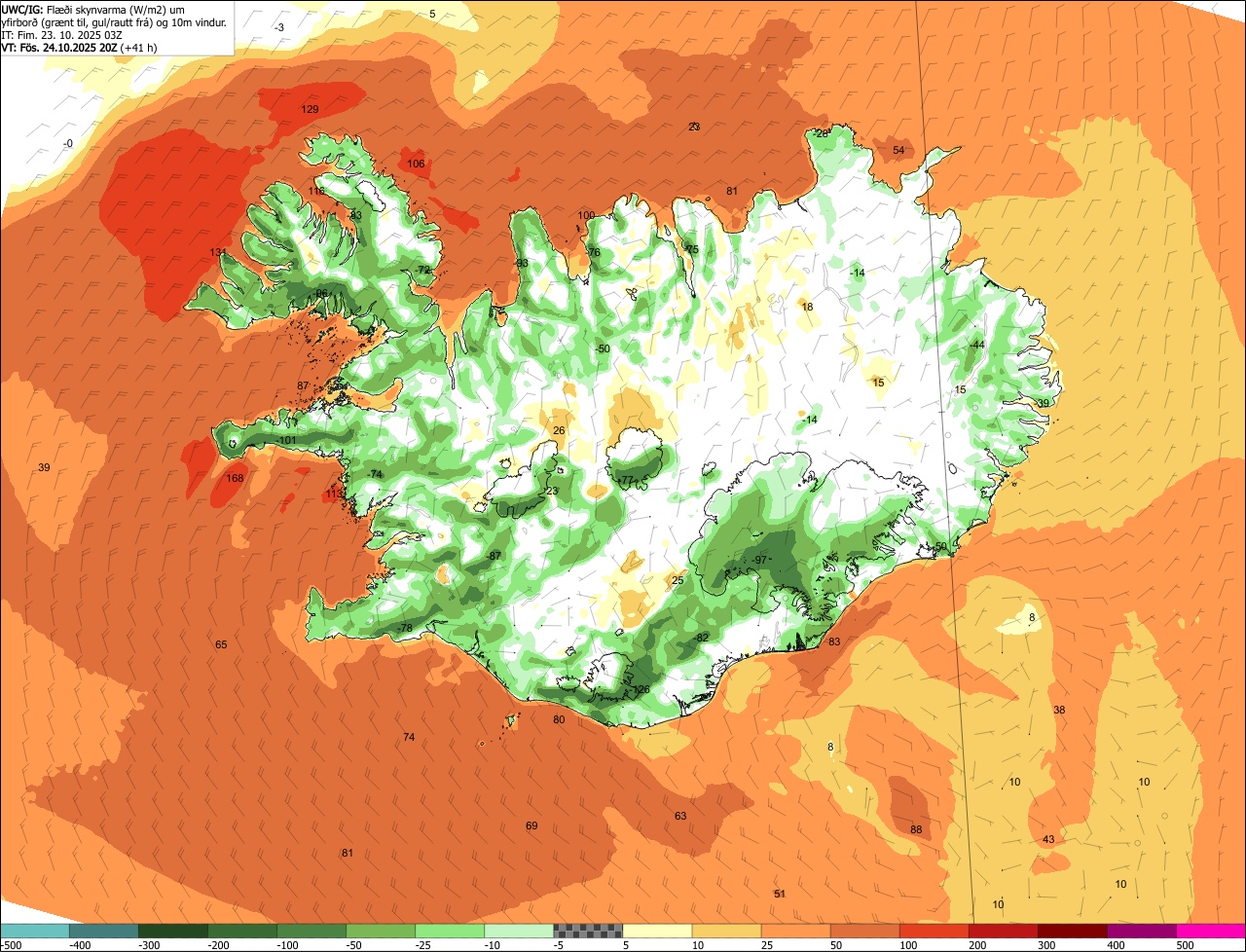Select the 51 value near the bottom

click(x=780, y=894)
